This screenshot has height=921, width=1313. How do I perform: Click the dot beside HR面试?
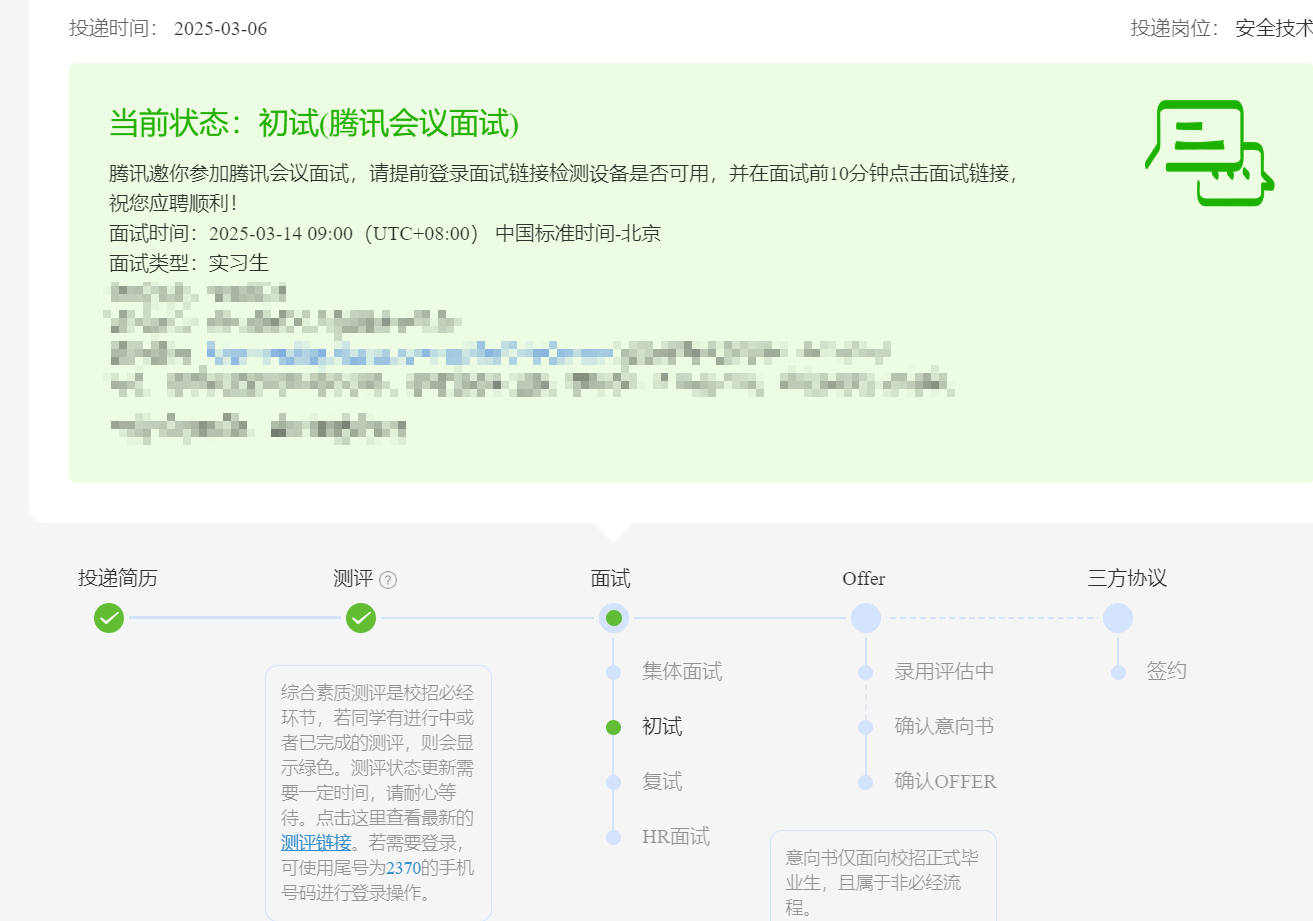click(x=614, y=837)
